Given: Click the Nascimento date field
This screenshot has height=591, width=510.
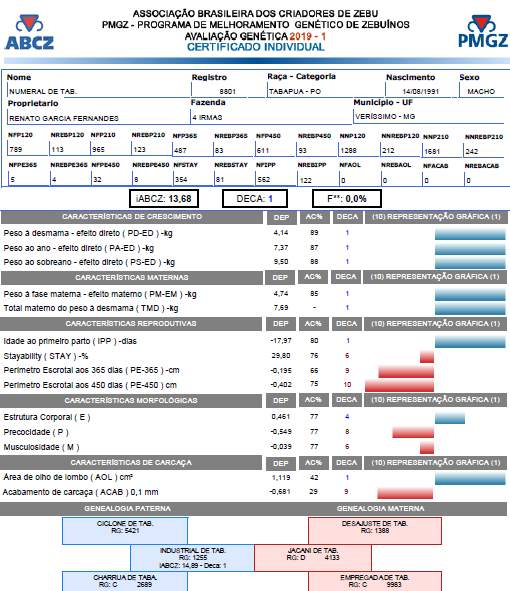Looking at the screenshot, I should click(x=421, y=91).
